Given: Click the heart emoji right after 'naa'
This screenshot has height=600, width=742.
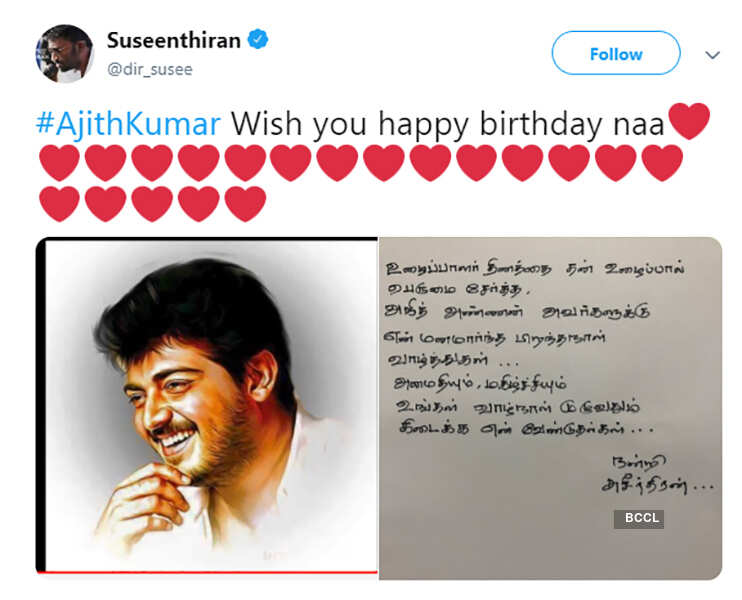Looking at the screenshot, I should (689, 121).
